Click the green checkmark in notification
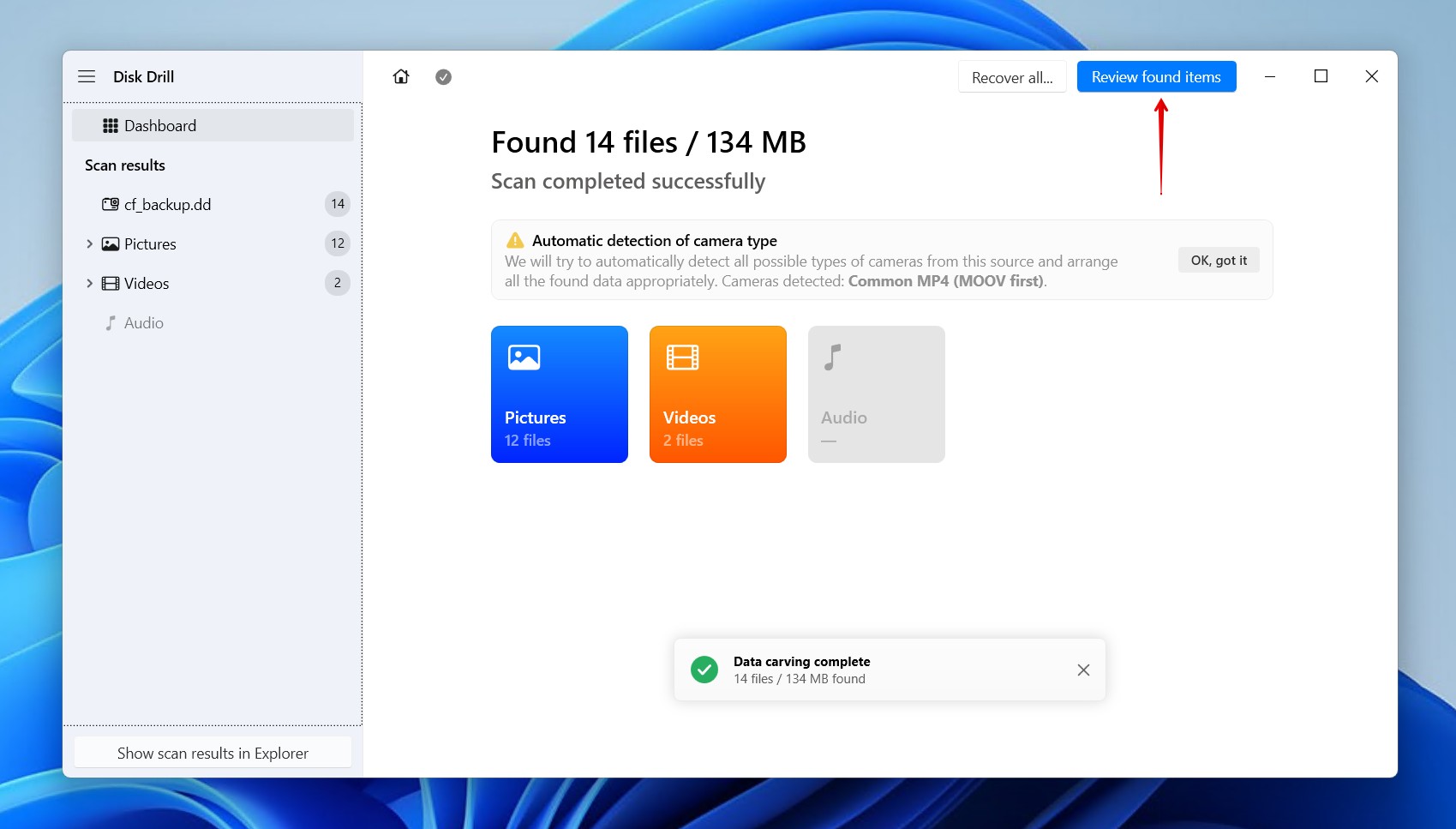The image size is (1456, 829). point(704,670)
